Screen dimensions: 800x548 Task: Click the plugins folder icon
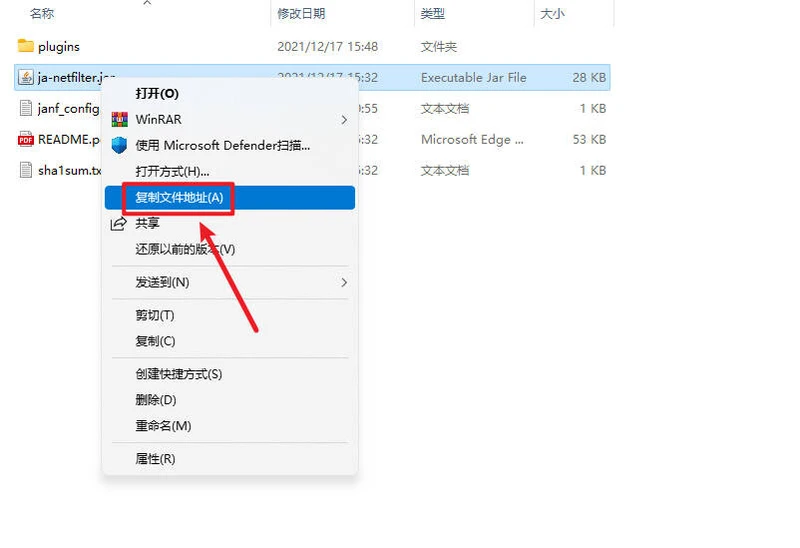(26, 46)
